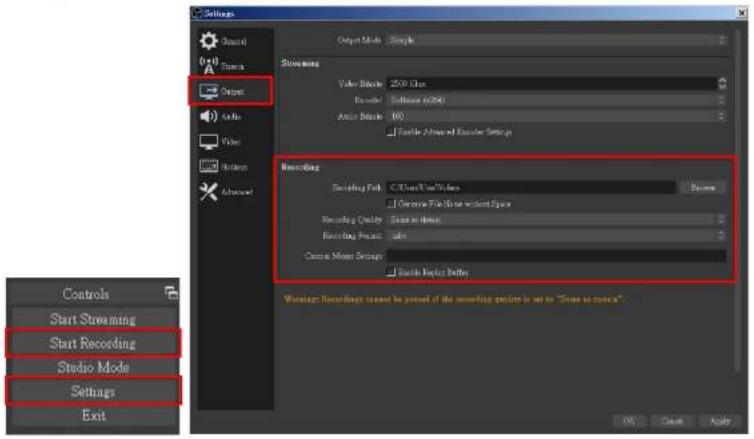Open the Video monitor icon settings
Viewport: 754px width, 439px height.
pos(208,141)
